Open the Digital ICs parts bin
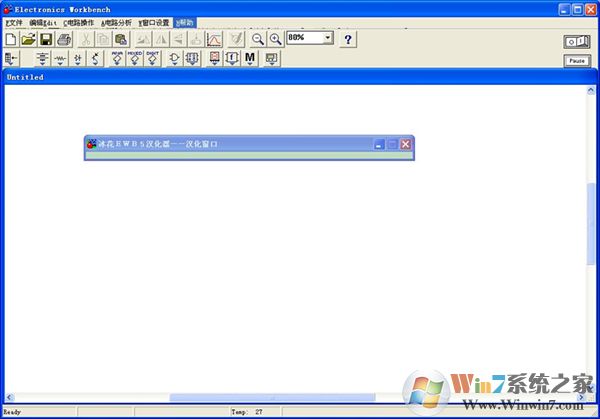 [x=152, y=59]
